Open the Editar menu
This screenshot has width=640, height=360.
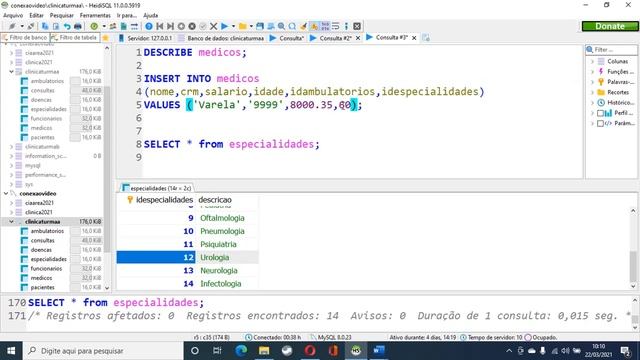pyautogui.click(x=36, y=15)
